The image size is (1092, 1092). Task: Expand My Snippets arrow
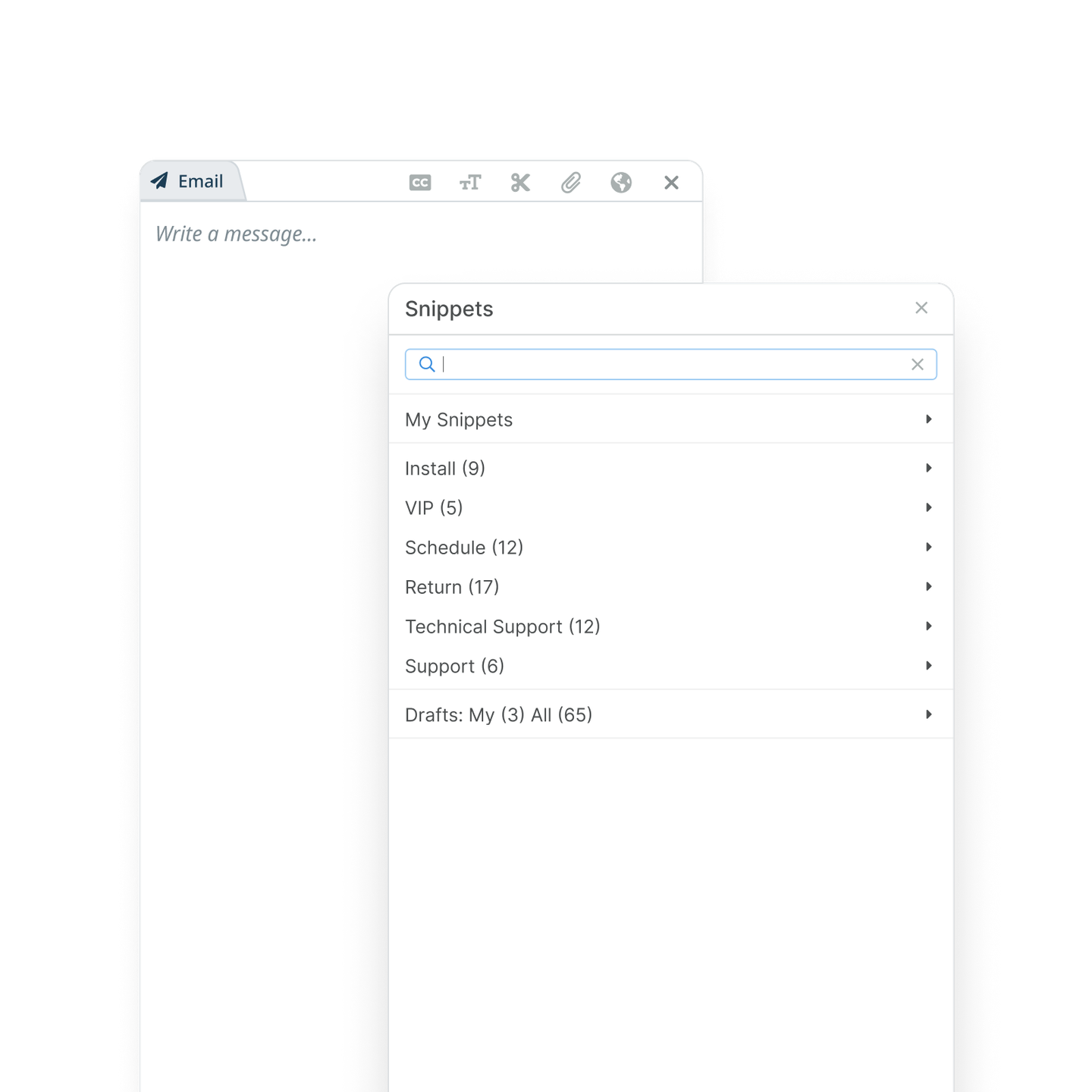(929, 419)
